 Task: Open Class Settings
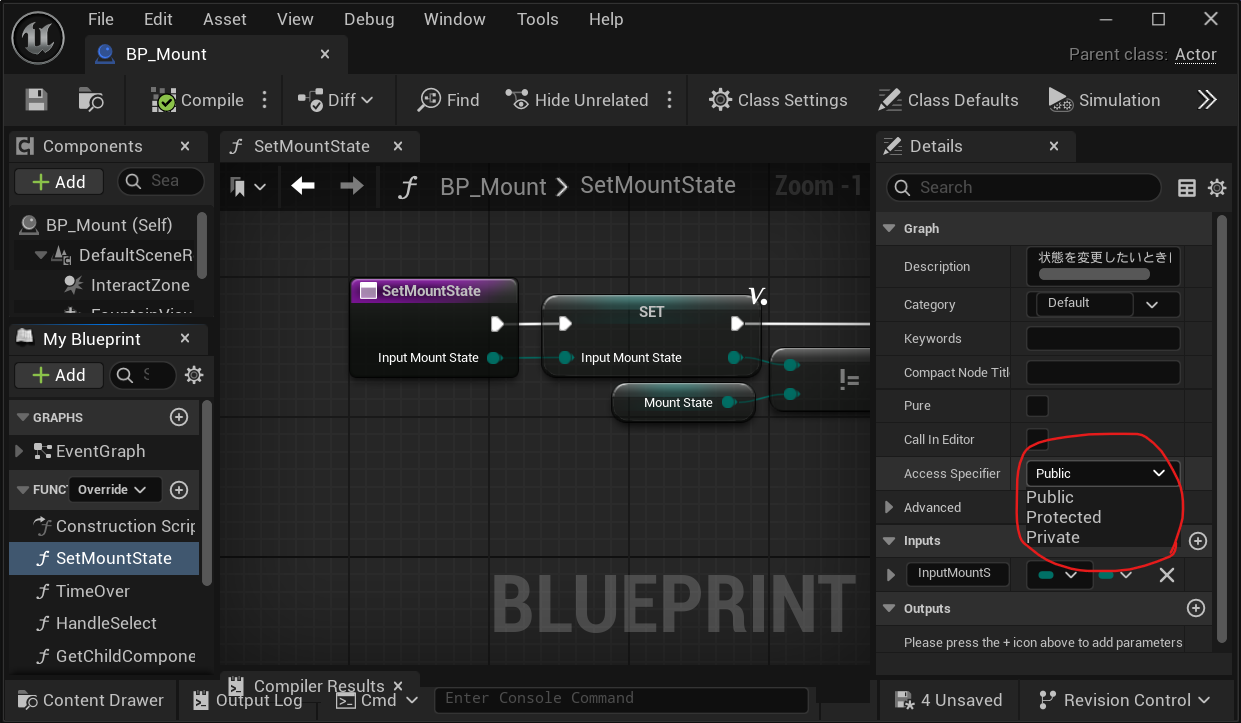(778, 100)
